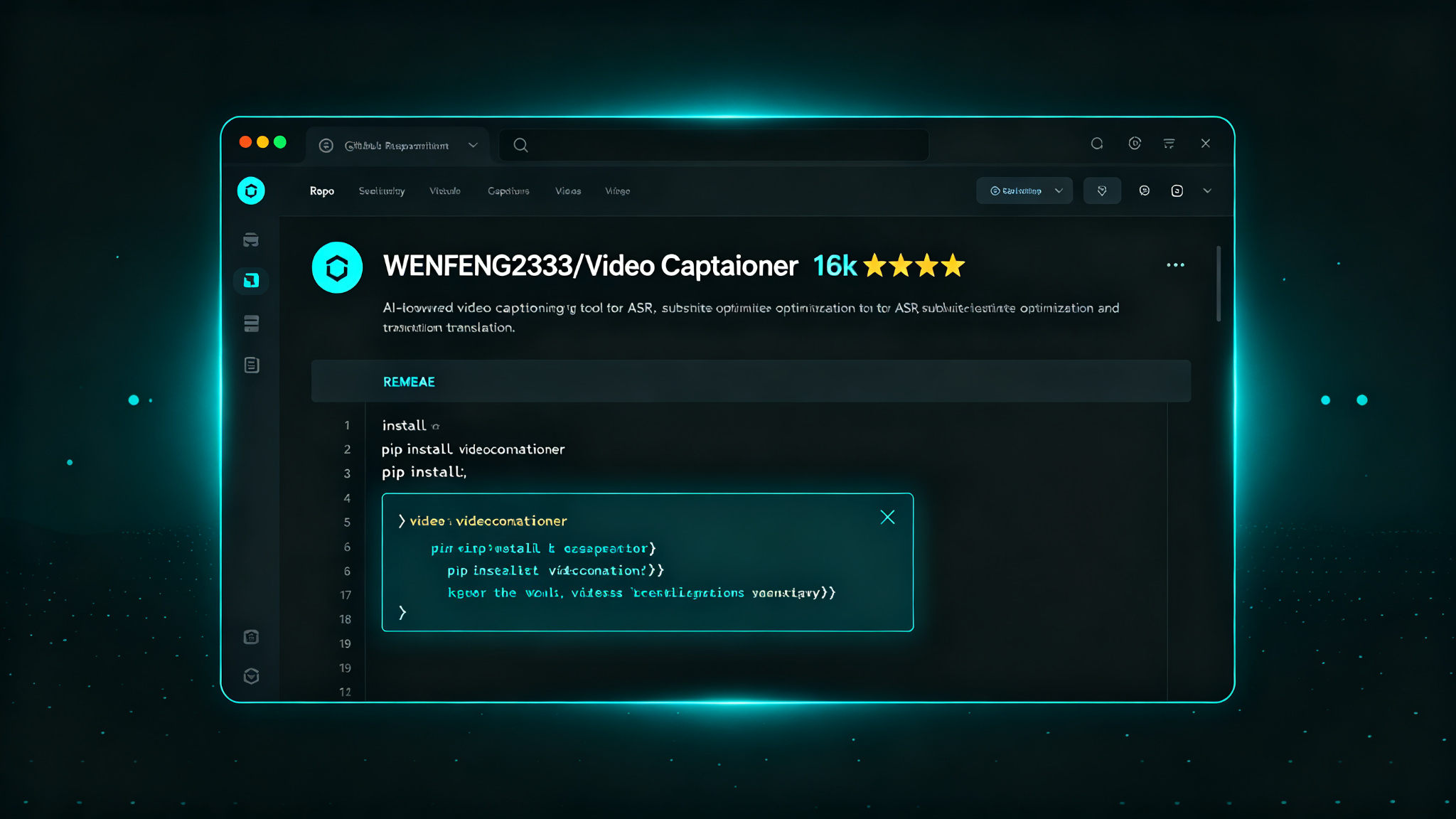Click the teal hexagon logo in the sidebar
1456x819 pixels.
point(251,191)
